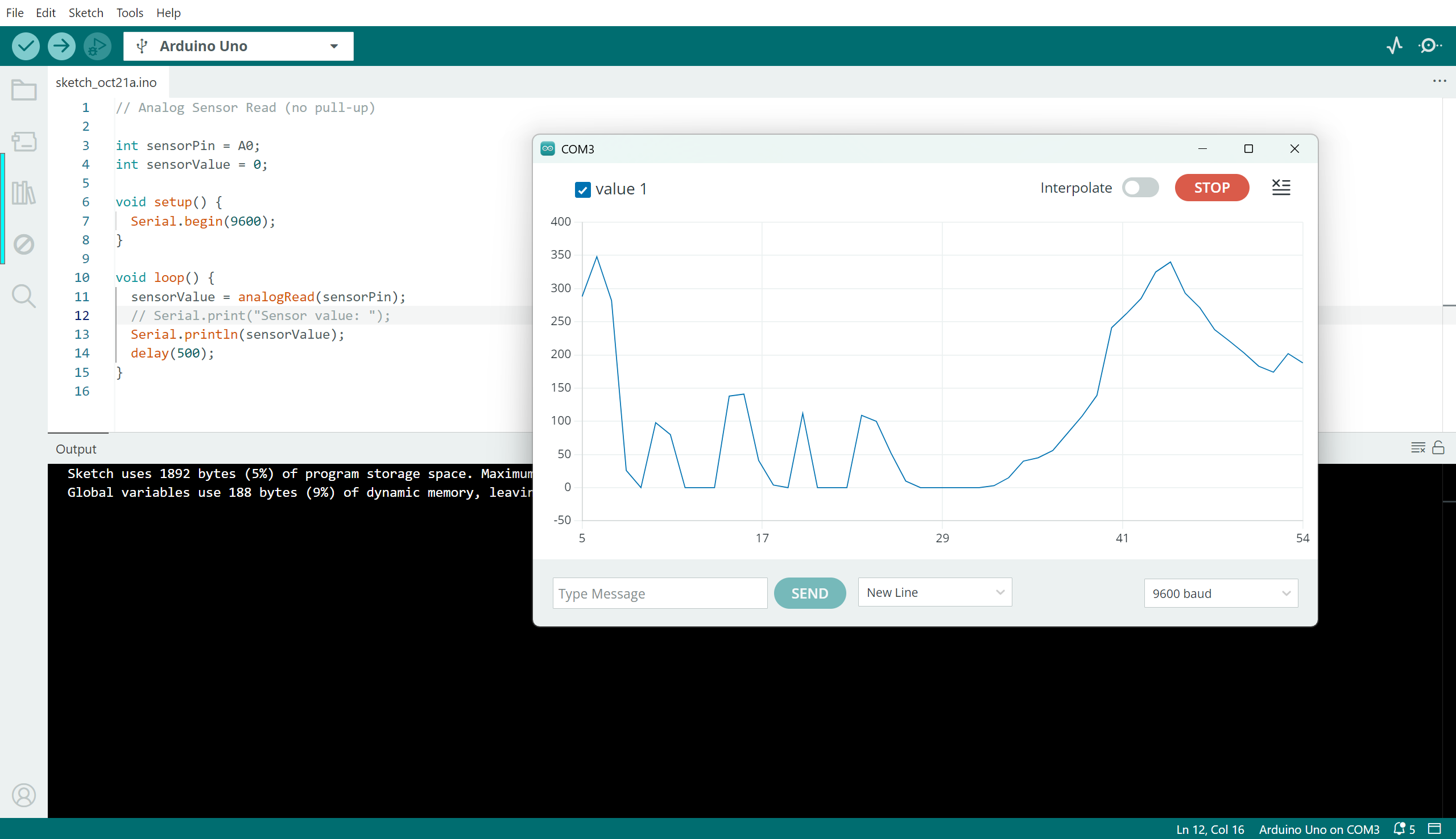
Task: Click the Type Message input field
Action: tap(659, 593)
